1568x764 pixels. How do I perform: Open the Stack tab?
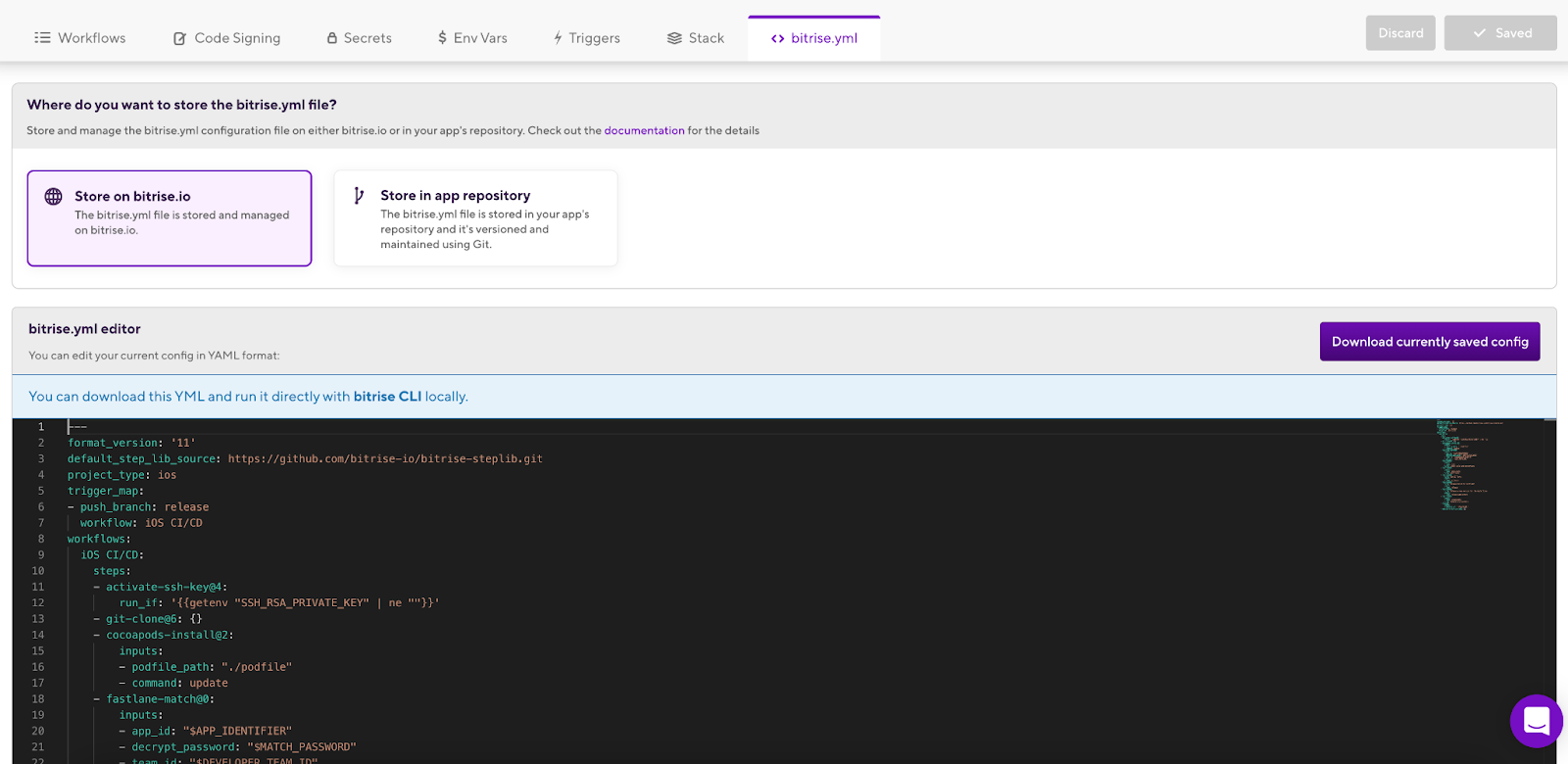tap(696, 38)
